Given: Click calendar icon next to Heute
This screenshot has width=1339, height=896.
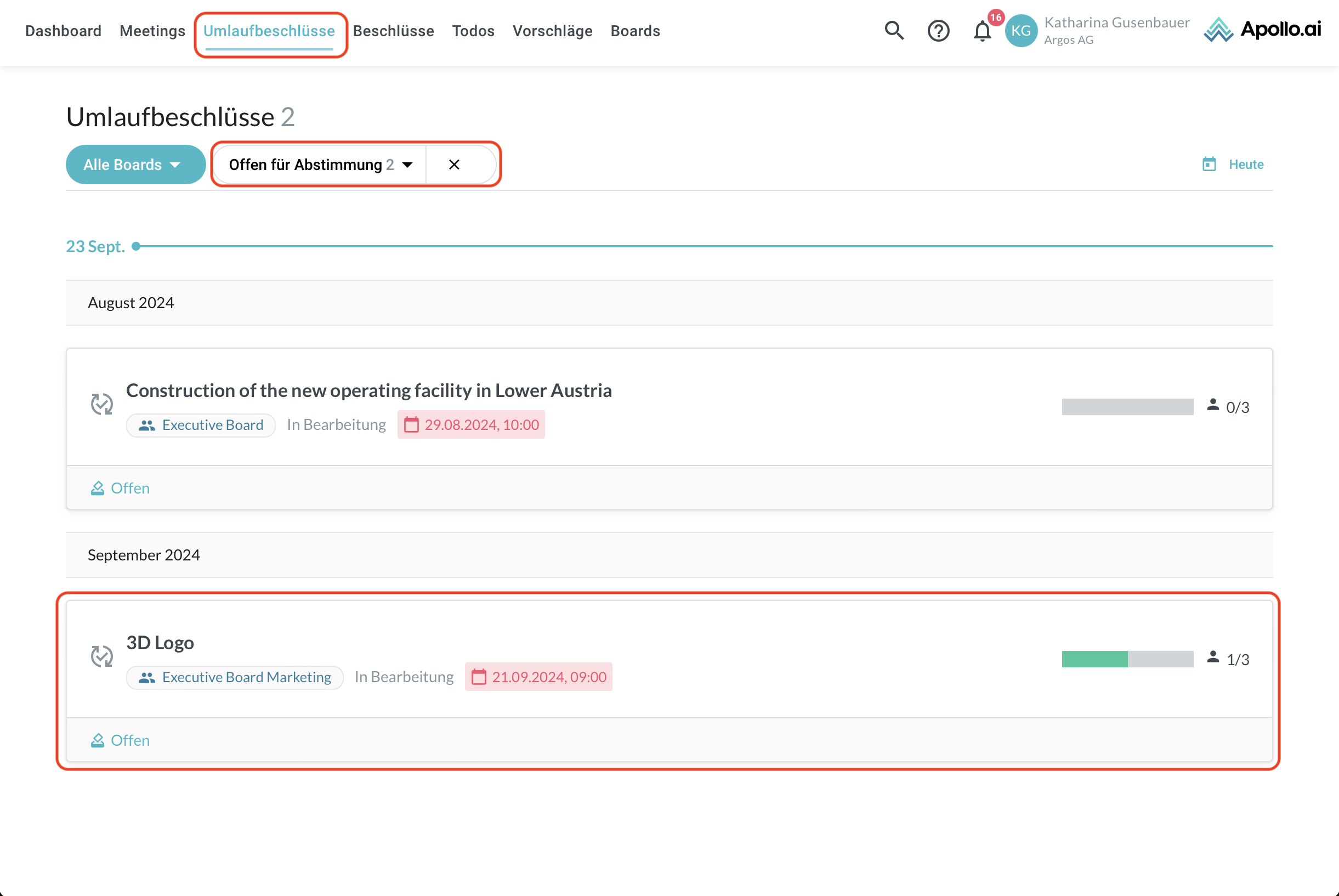Looking at the screenshot, I should click(x=1210, y=165).
